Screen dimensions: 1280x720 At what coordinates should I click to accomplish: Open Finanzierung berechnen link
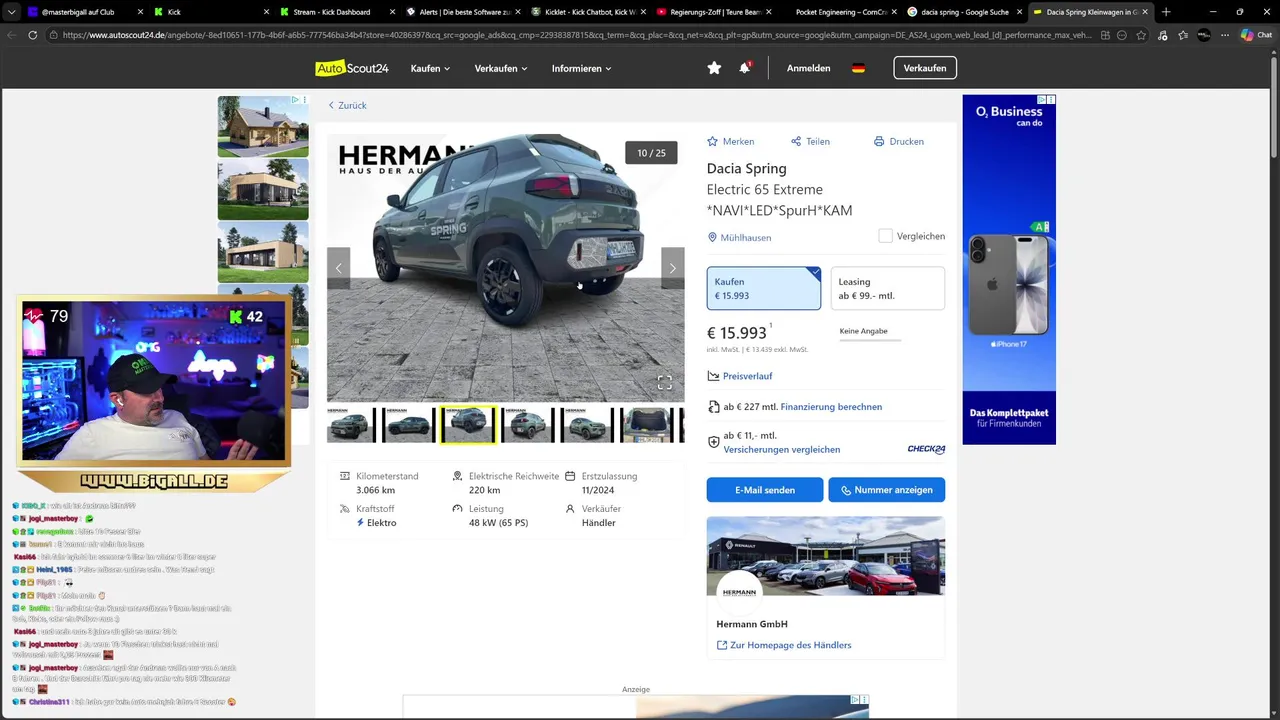831,407
